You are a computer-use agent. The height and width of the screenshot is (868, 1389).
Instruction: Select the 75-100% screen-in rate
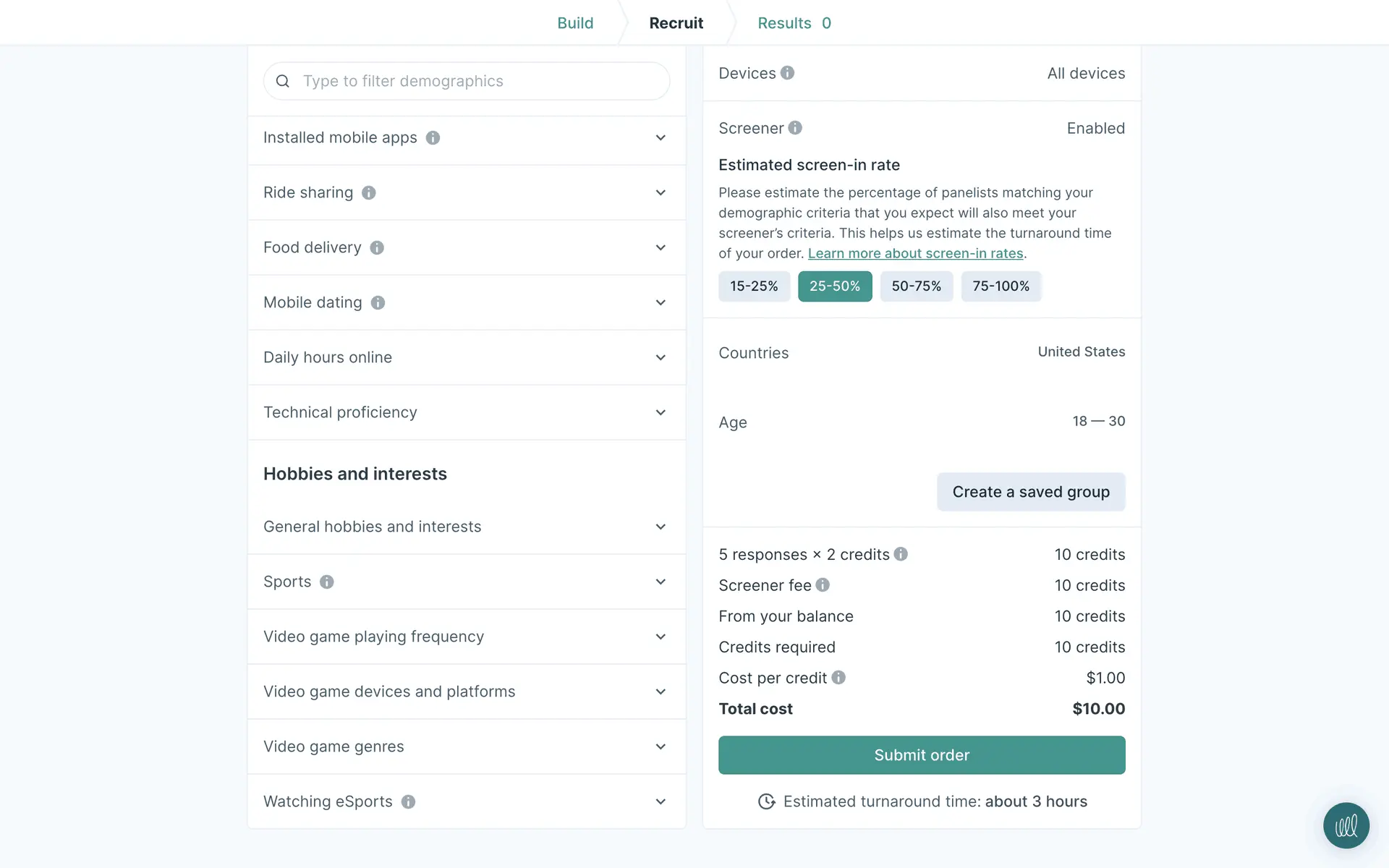point(1001,286)
